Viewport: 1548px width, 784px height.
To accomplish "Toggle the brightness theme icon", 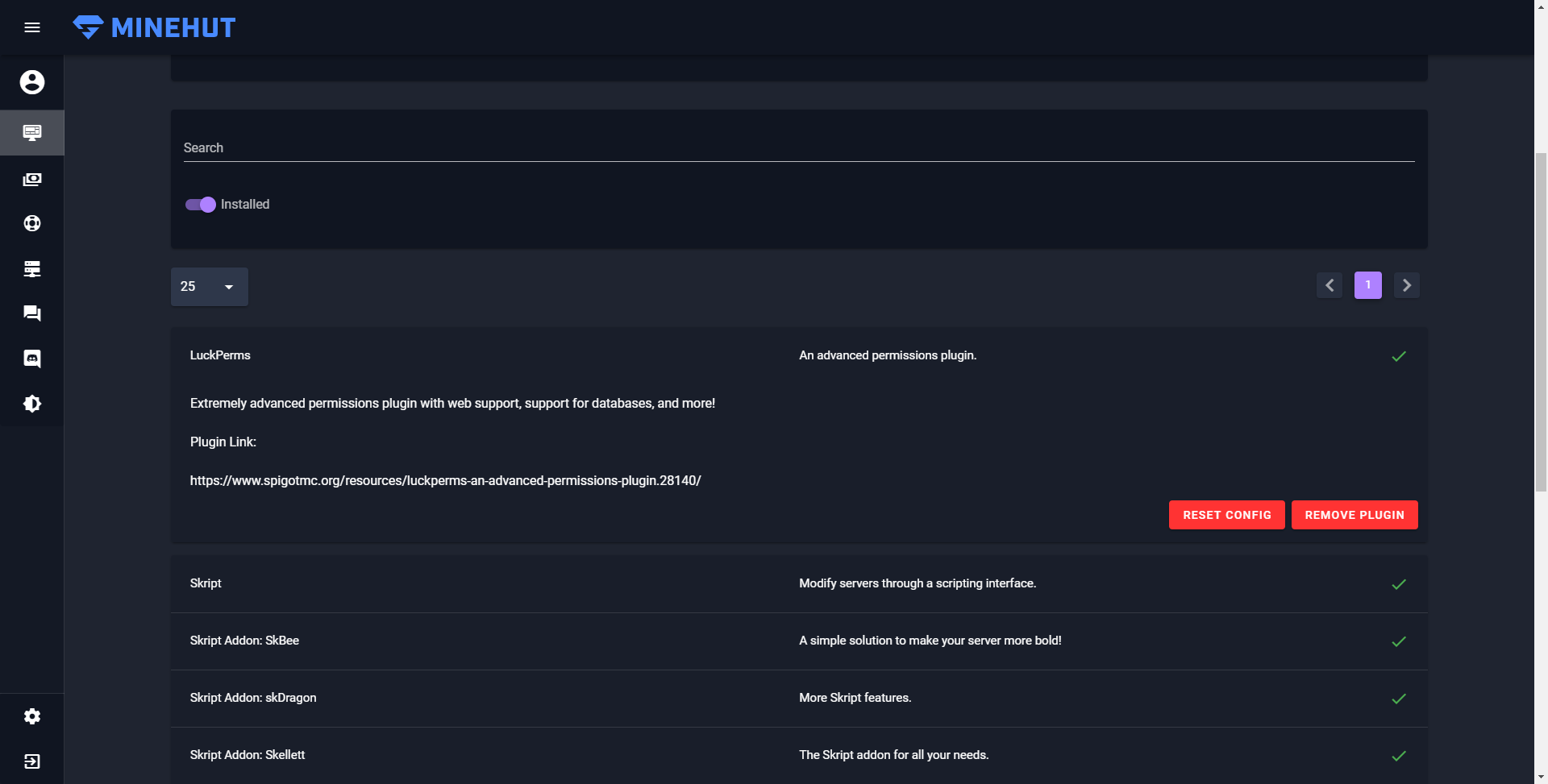I will coord(32,404).
